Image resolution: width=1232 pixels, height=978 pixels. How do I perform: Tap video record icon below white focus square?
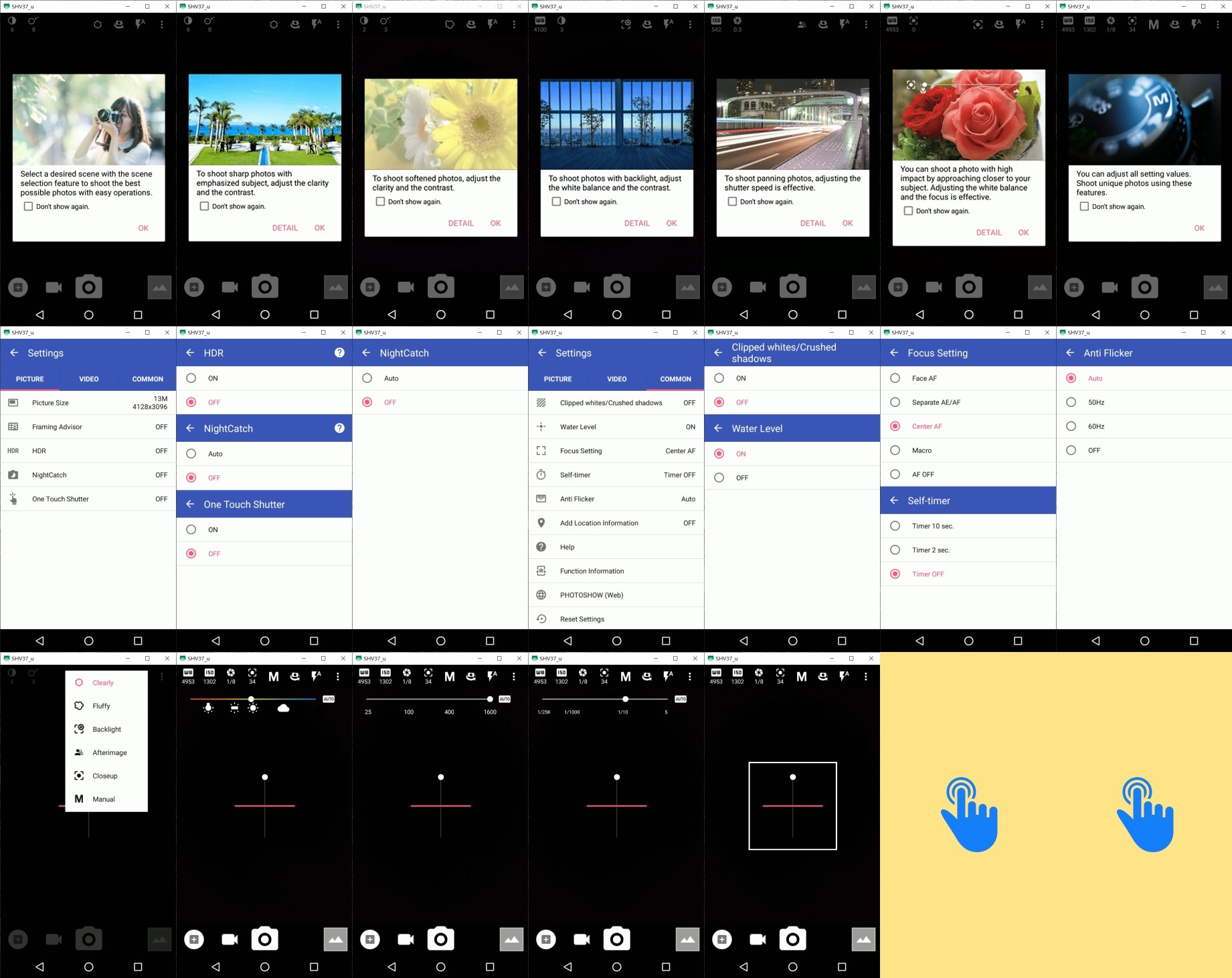(758, 939)
